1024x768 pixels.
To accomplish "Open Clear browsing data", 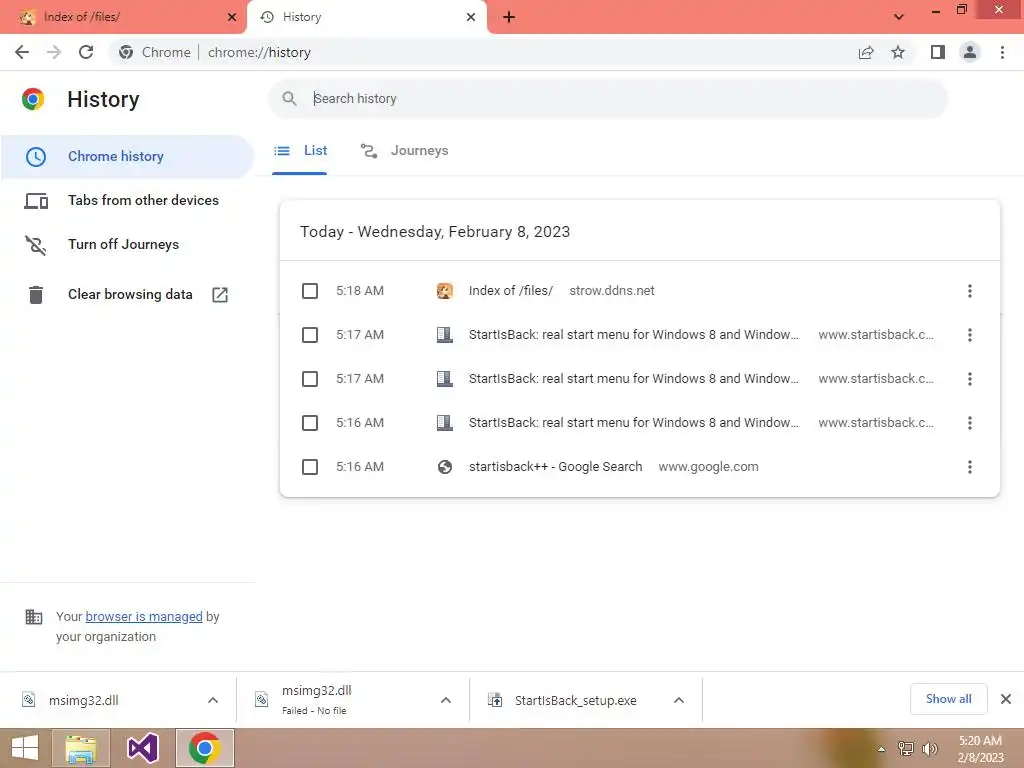I will 127,295.
